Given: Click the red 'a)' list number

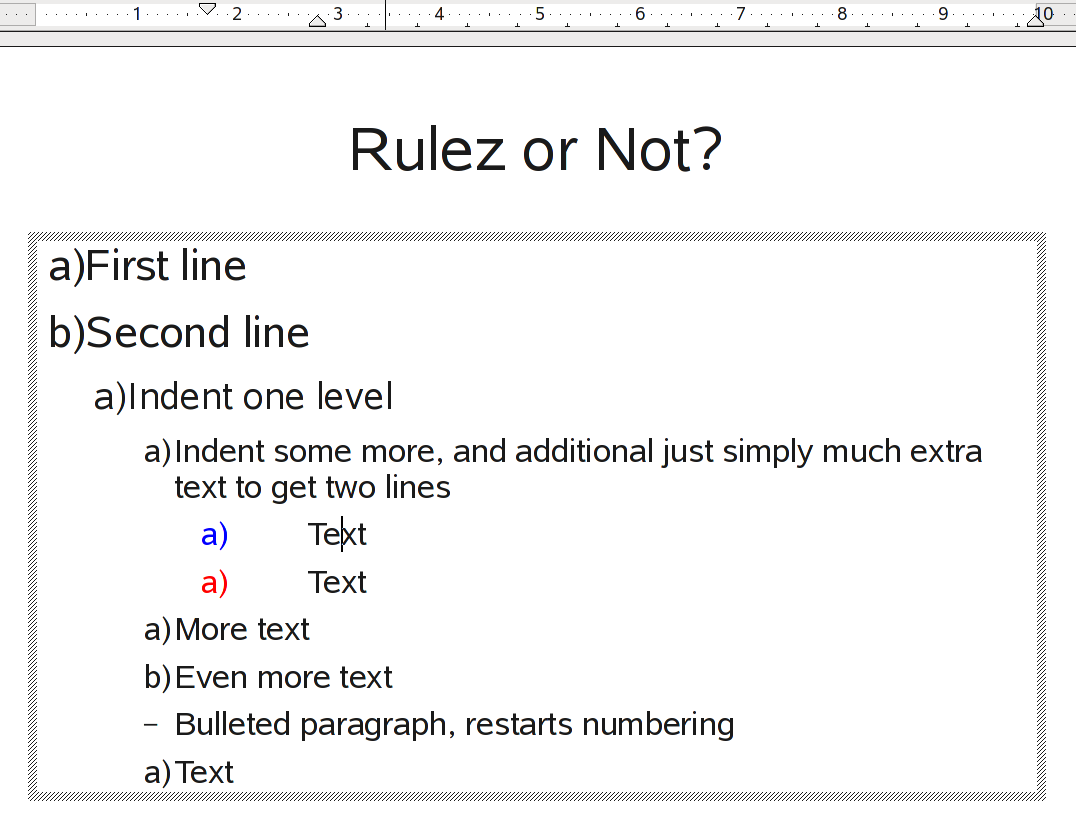Looking at the screenshot, I should [214, 583].
